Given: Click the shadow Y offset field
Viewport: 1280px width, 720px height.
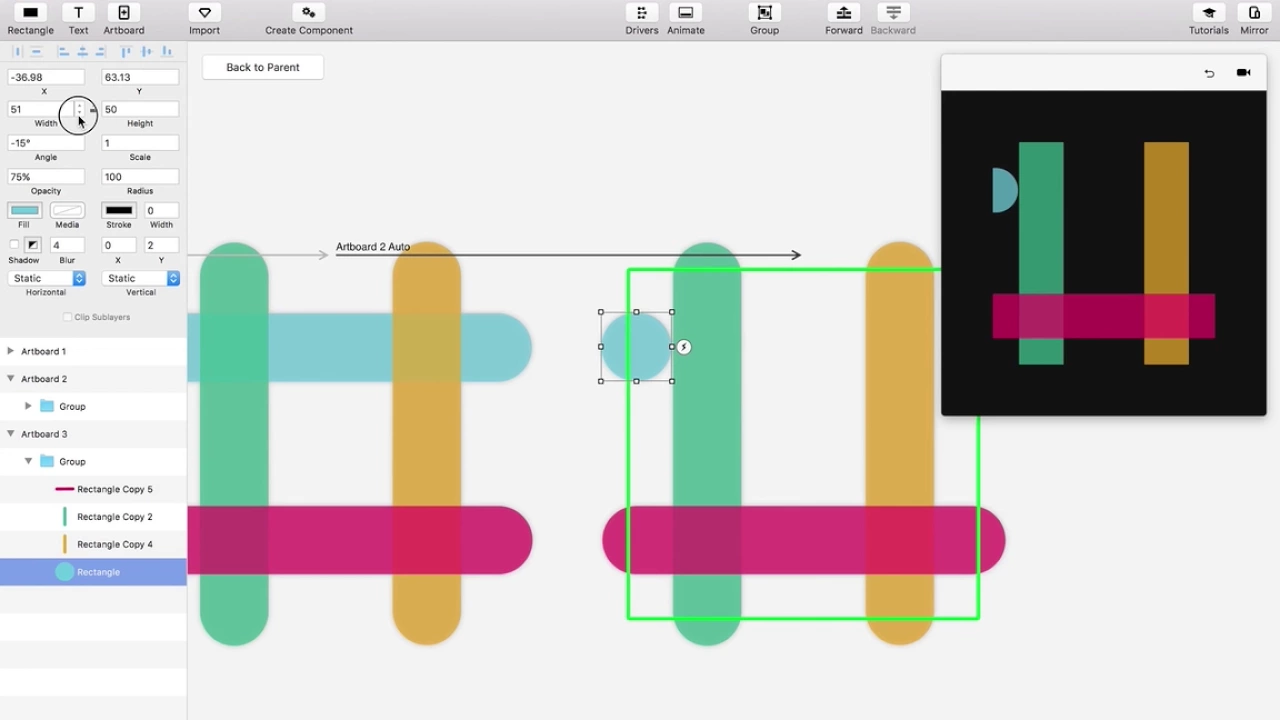Looking at the screenshot, I should pyautogui.click(x=161, y=245).
